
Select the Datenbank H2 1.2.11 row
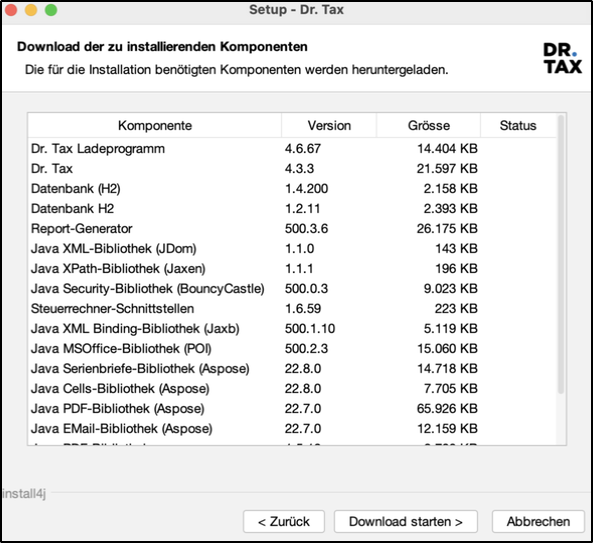click(292, 209)
